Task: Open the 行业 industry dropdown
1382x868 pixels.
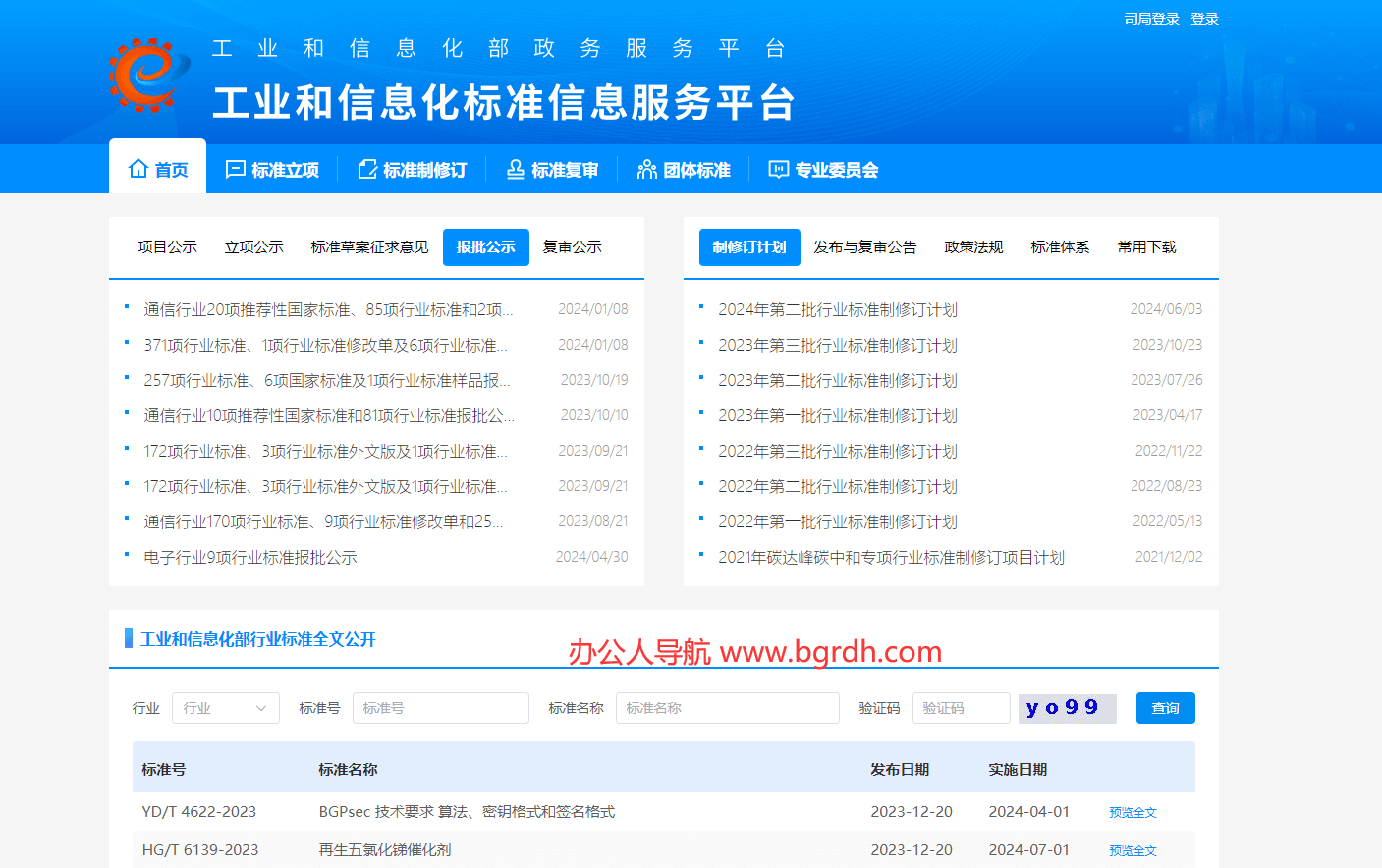Action: (x=225, y=707)
